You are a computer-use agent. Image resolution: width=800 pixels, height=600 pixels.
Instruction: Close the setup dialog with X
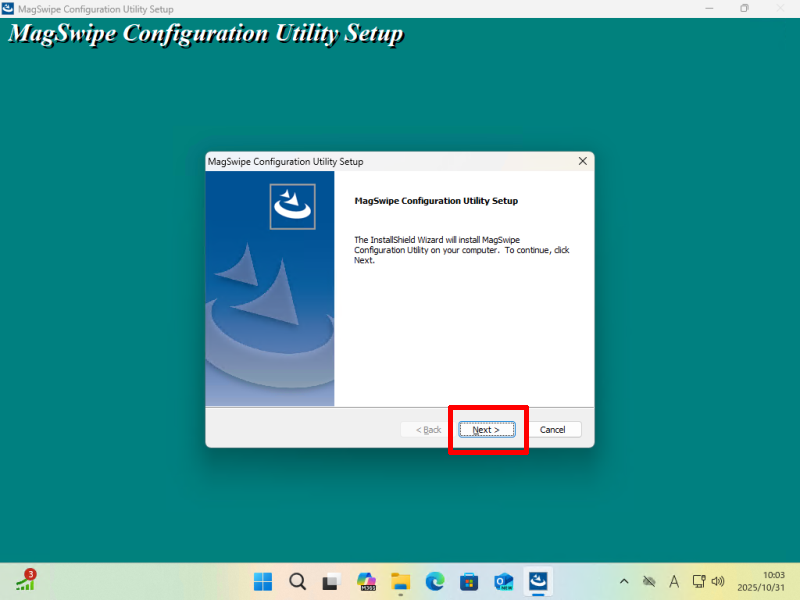[582, 161]
